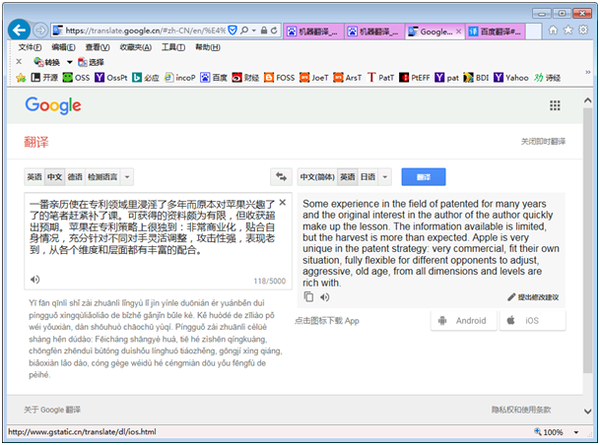Download the Android app
This screenshot has height=445, width=600.
[464, 321]
